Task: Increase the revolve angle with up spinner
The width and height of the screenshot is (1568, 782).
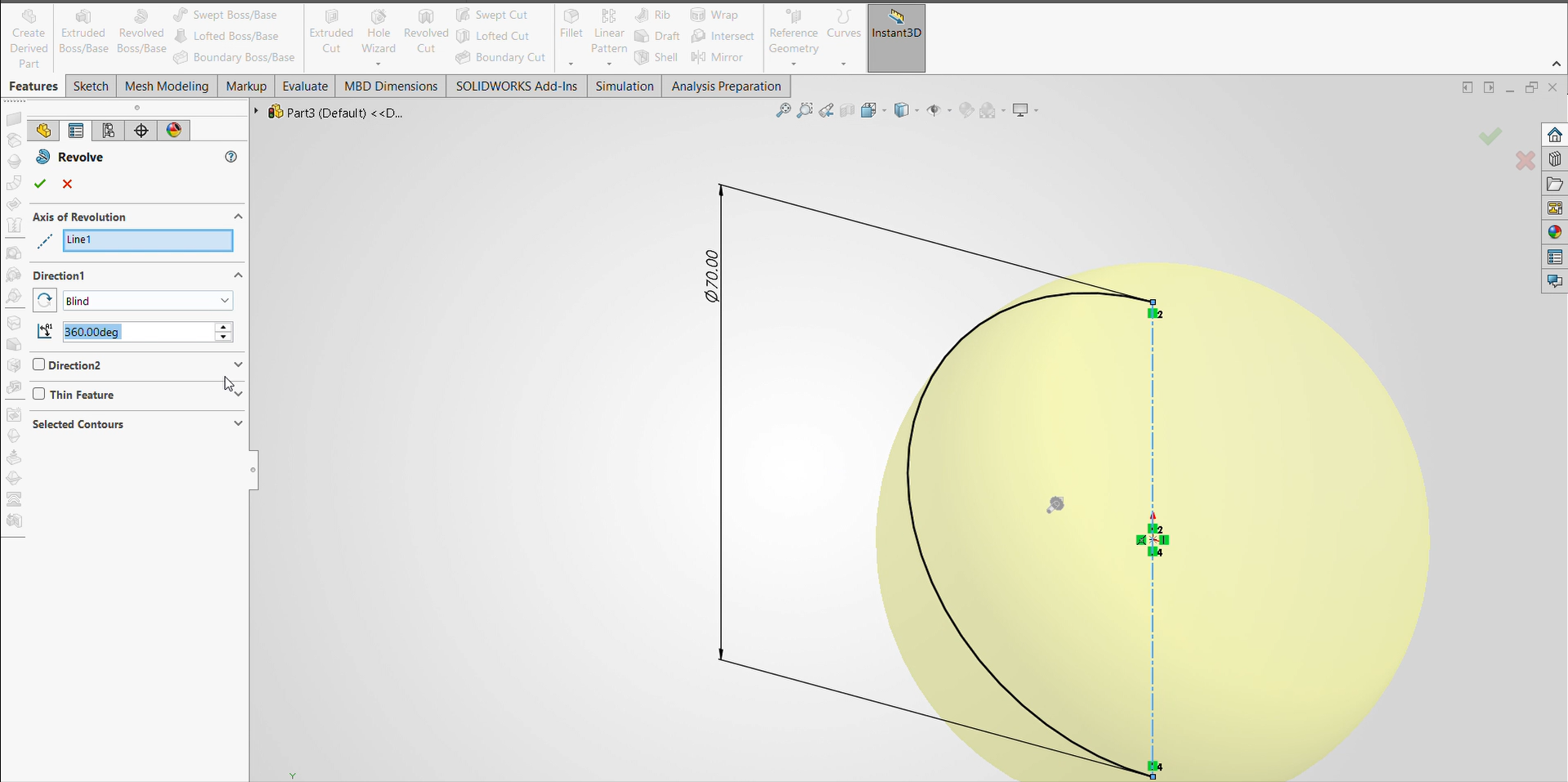Action: (x=223, y=327)
